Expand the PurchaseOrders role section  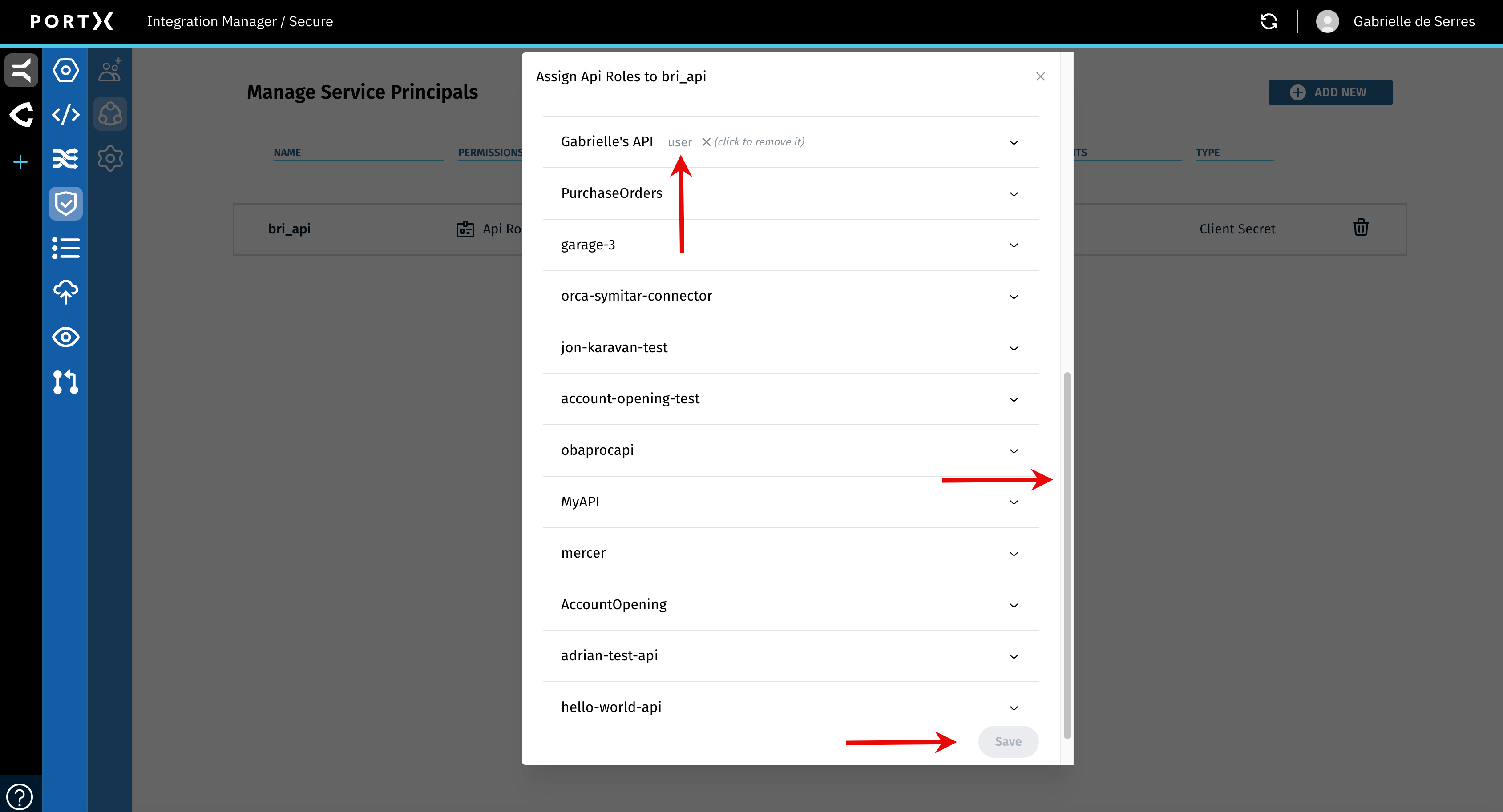[x=1014, y=194]
